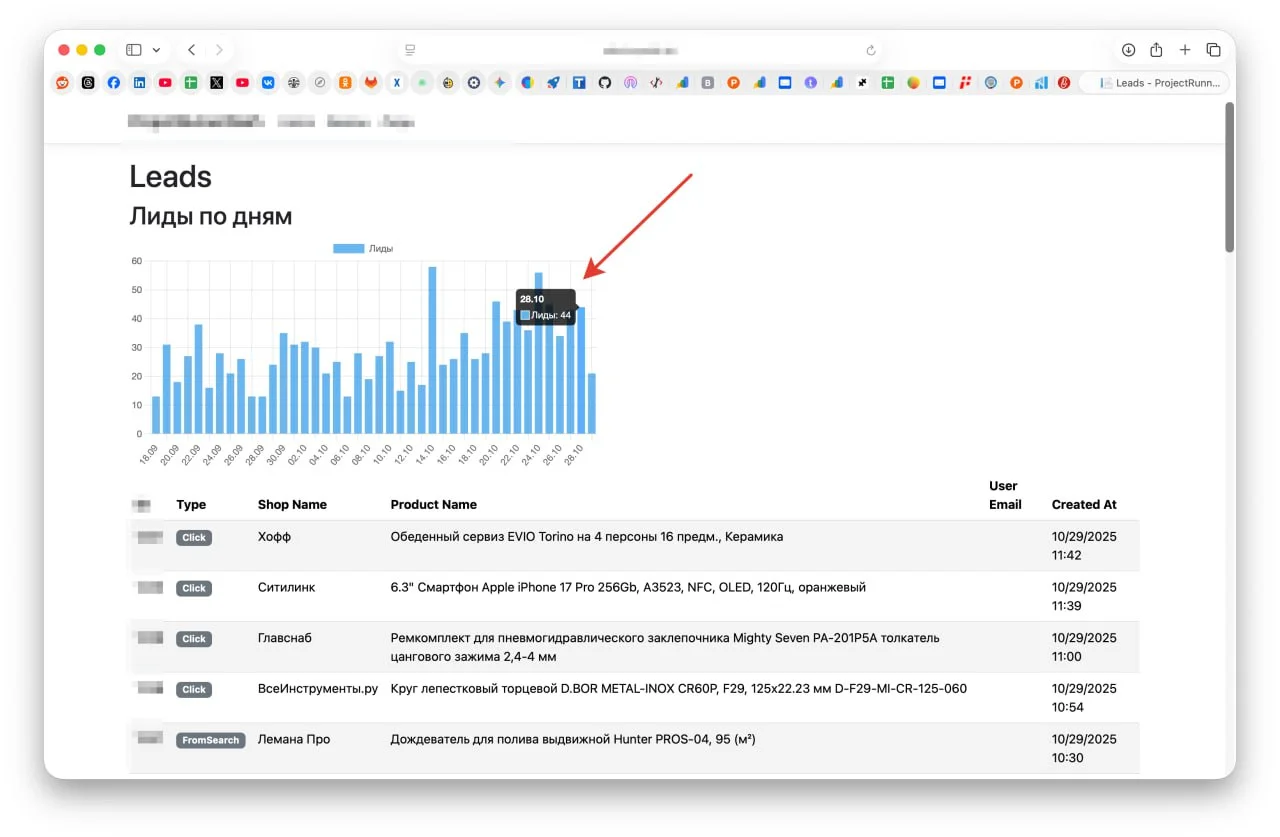The height and width of the screenshot is (837, 1280).
Task: Show downloads in Safari toolbar
Action: point(1128,50)
